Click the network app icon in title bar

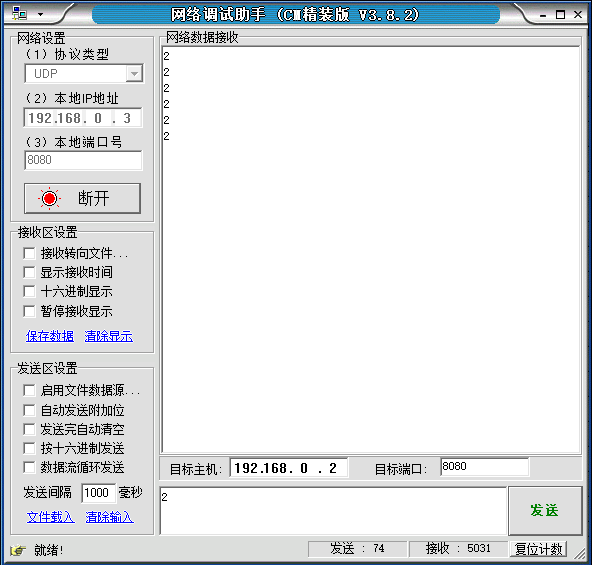[19, 14]
